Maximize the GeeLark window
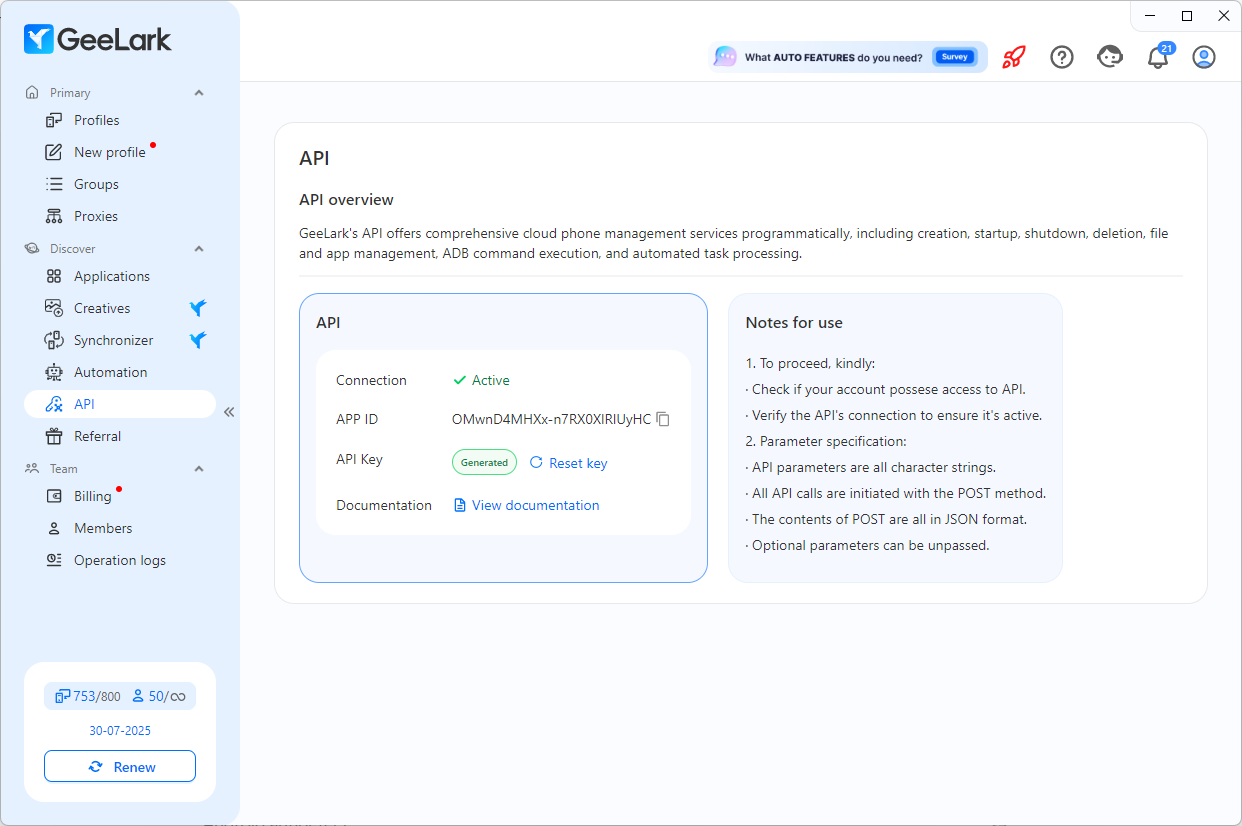The image size is (1242, 826). (1187, 15)
